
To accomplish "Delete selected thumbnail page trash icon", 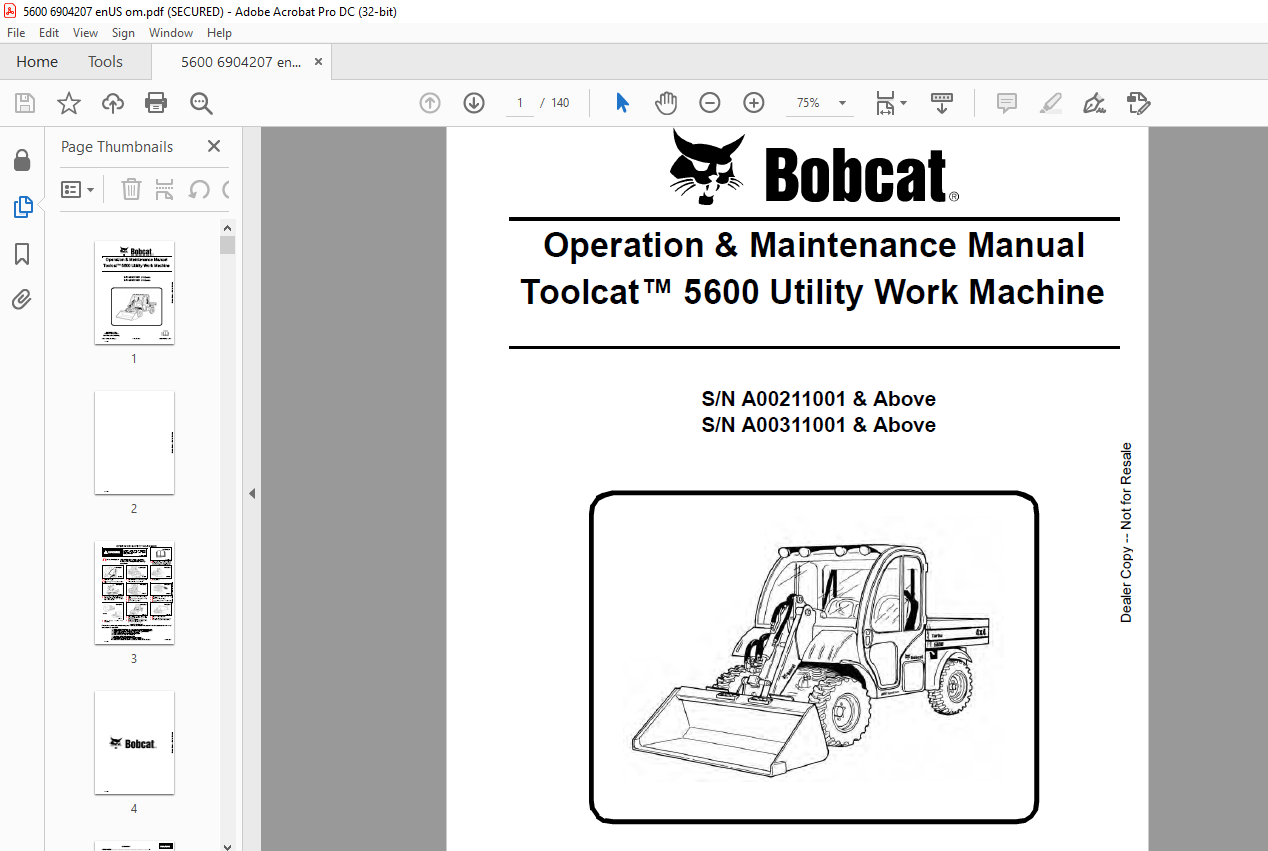I will pos(131,189).
